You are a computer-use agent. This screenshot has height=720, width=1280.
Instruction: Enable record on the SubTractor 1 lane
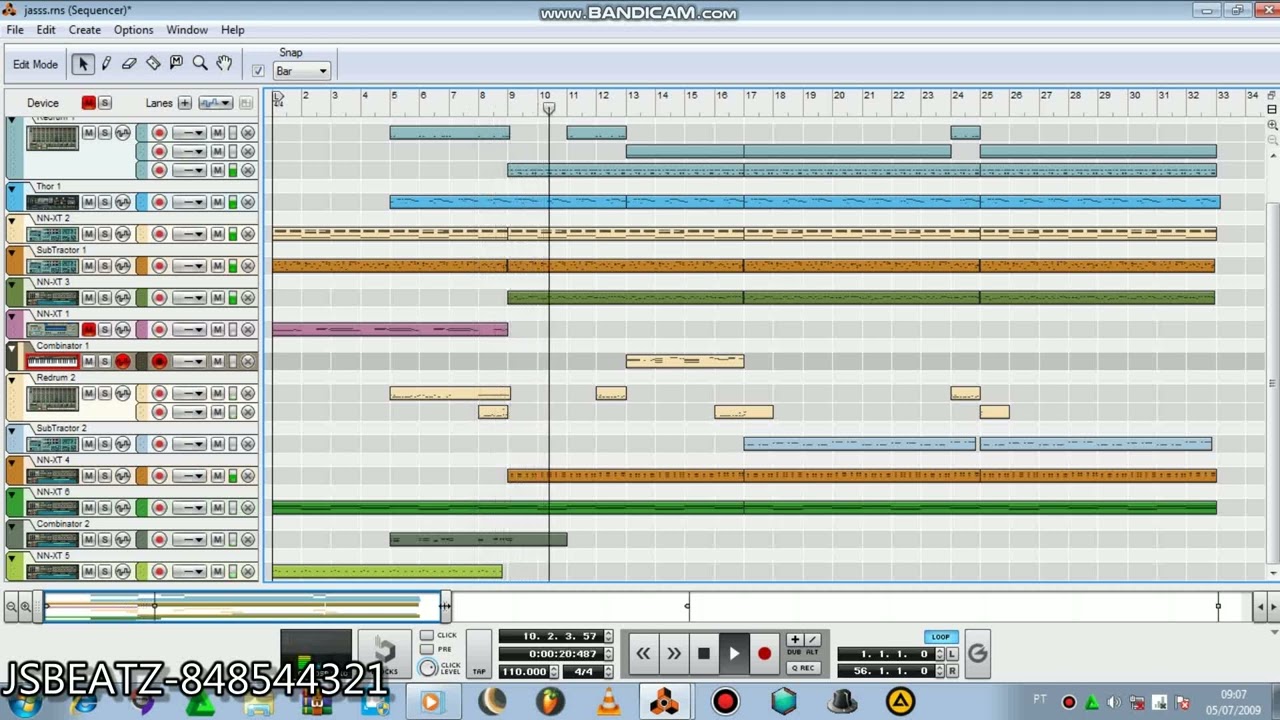point(159,266)
